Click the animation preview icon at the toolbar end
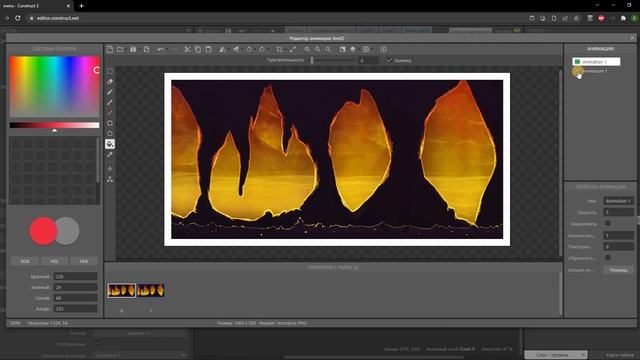This screenshot has width=640, height=360. [383, 49]
